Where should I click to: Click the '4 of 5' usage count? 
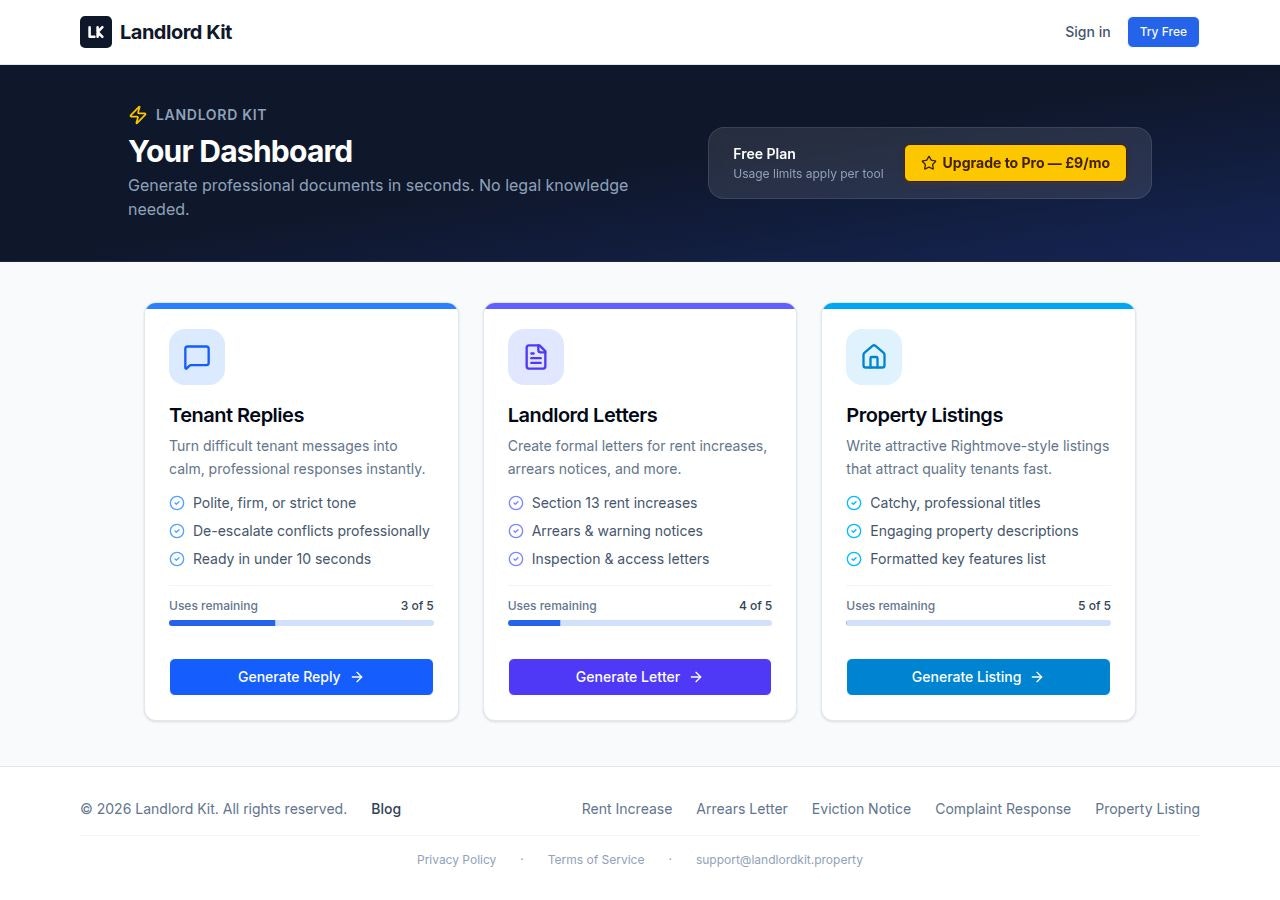pos(755,606)
